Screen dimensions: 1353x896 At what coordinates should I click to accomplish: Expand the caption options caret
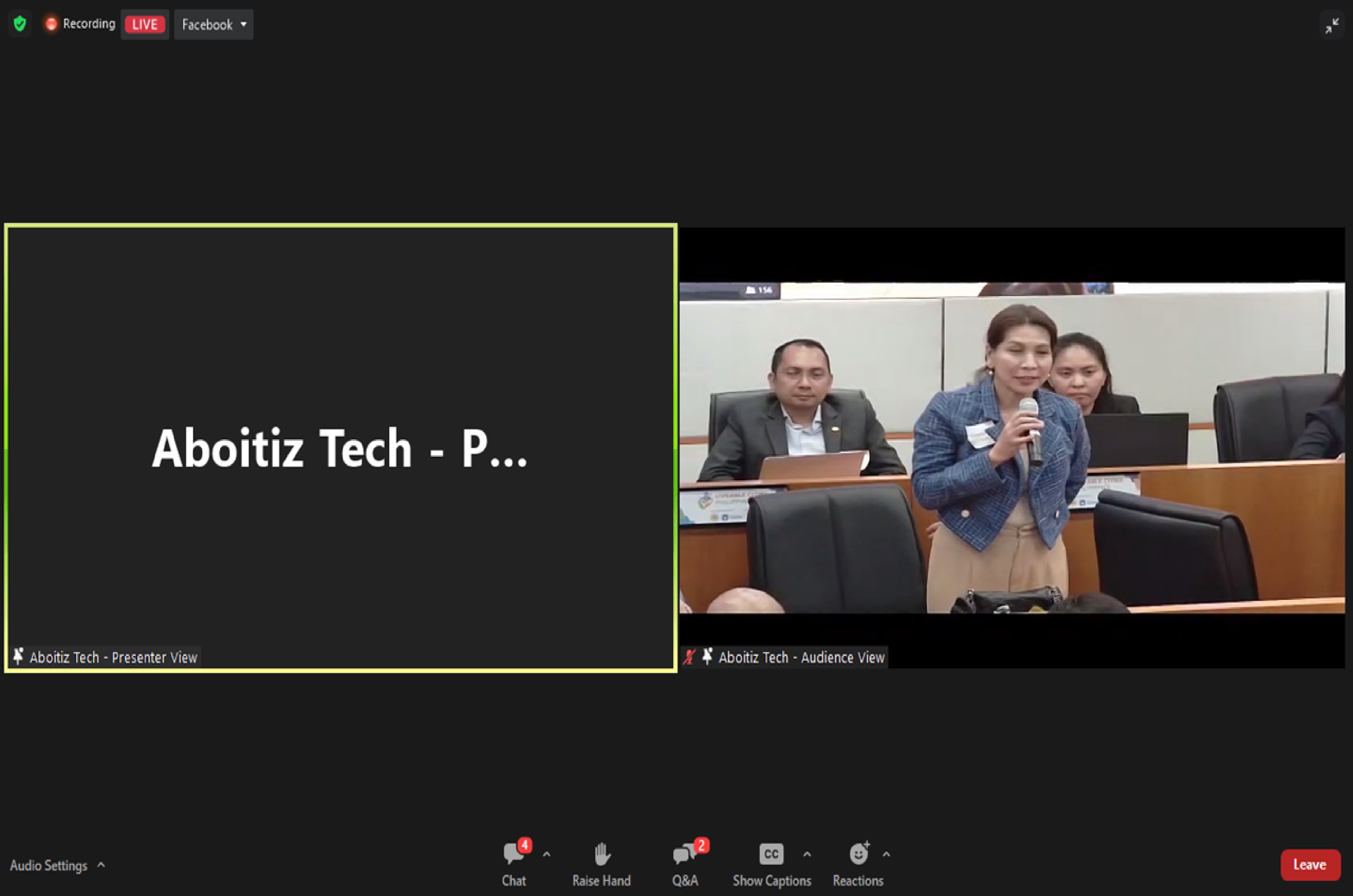click(x=807, y=855)
